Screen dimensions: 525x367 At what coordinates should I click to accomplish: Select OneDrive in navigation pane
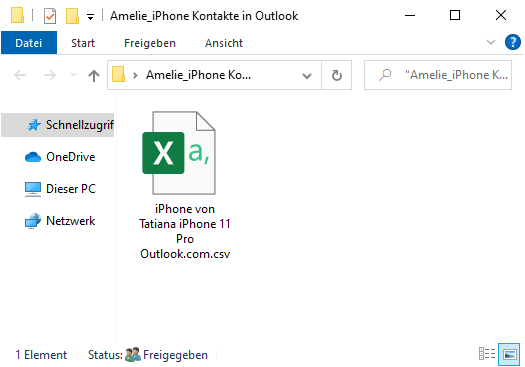click(x=60, y=157)
